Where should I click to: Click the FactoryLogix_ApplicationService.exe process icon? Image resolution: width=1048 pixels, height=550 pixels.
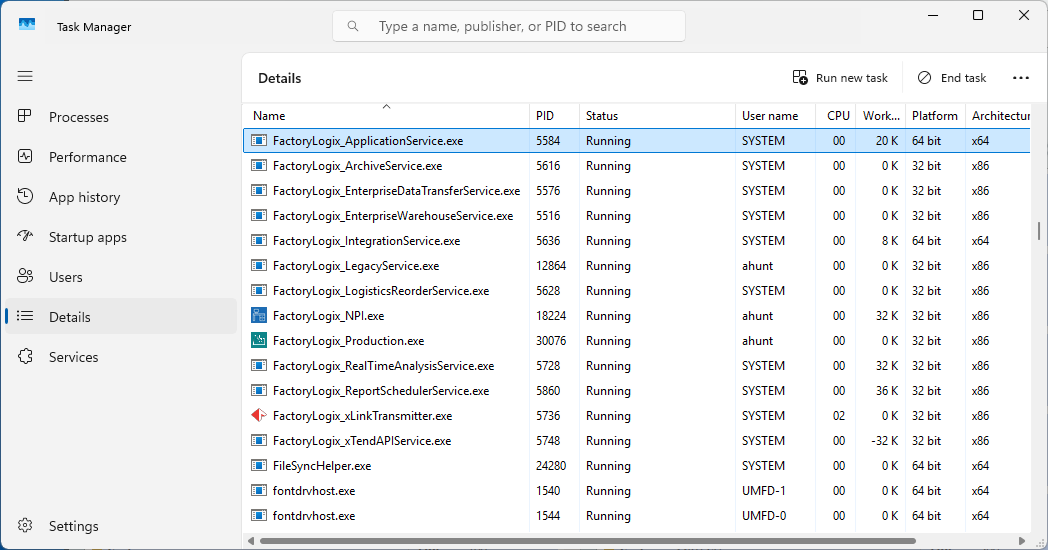[259, 140]
